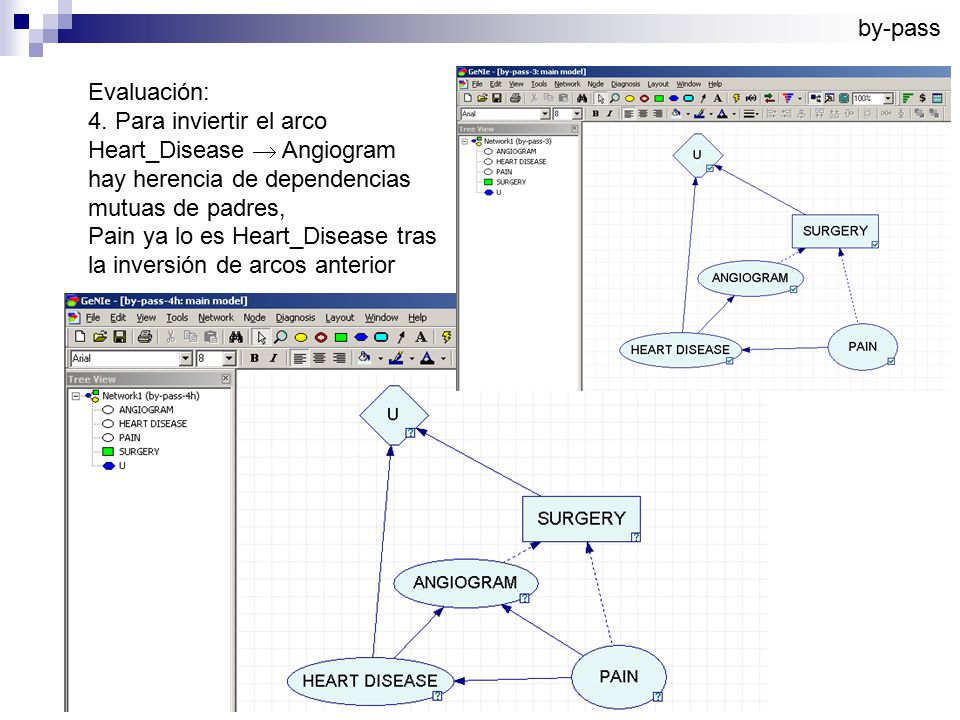Screen dimensions: 960x720
Task: Click Copy icon in by-pass-4h window
Action: pos(190,337)
